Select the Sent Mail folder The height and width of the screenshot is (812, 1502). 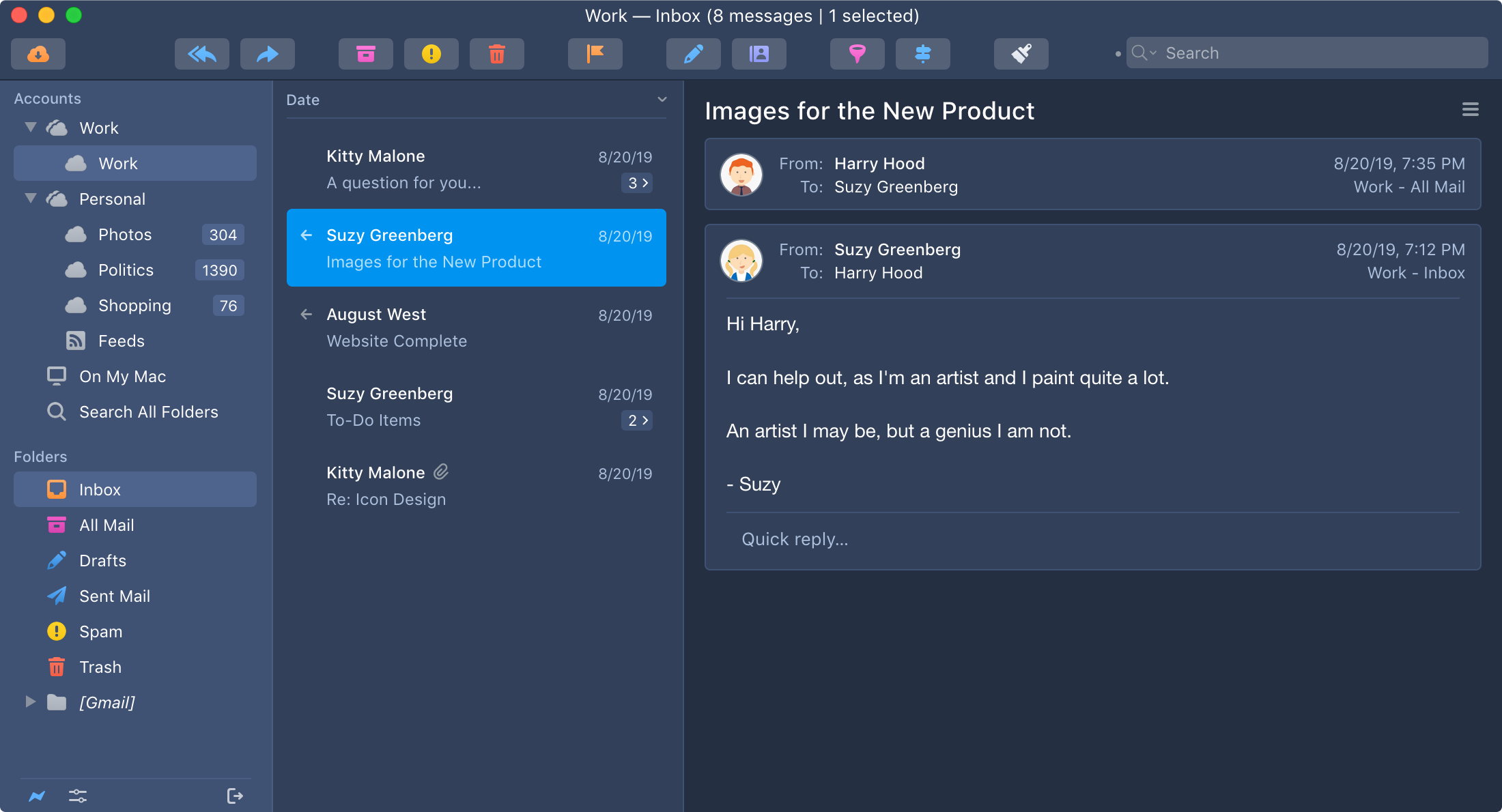point(114,596)
